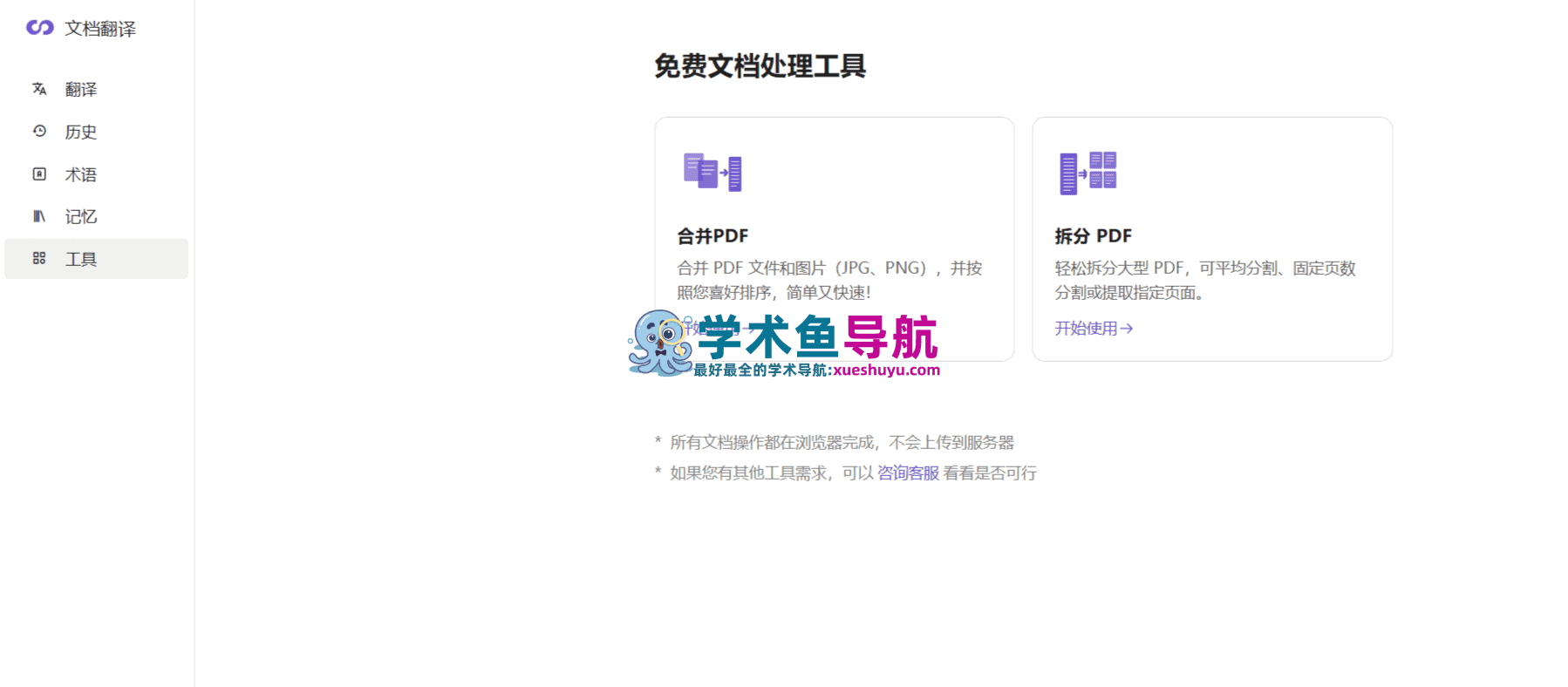Go to the 术语 sidebar section
This screenshot has height=687, width=1568.
pyautogui.click(x=96, y=174)
